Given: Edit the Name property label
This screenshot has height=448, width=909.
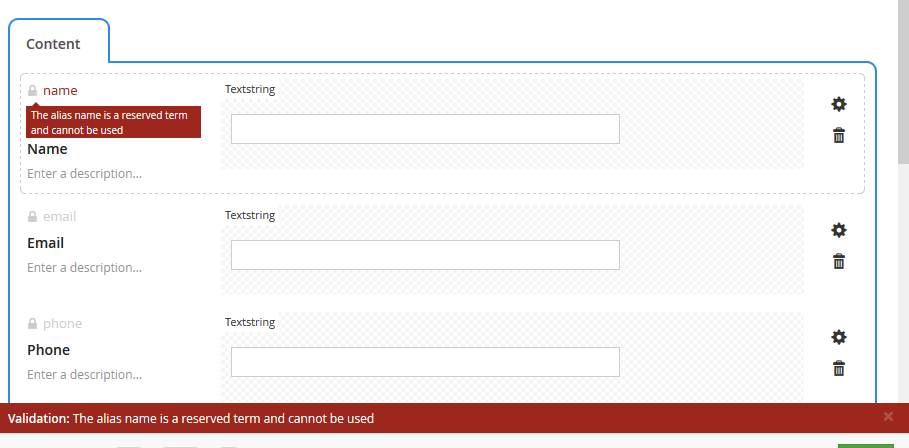Looking at the screenshot, I should coord(48,150).
